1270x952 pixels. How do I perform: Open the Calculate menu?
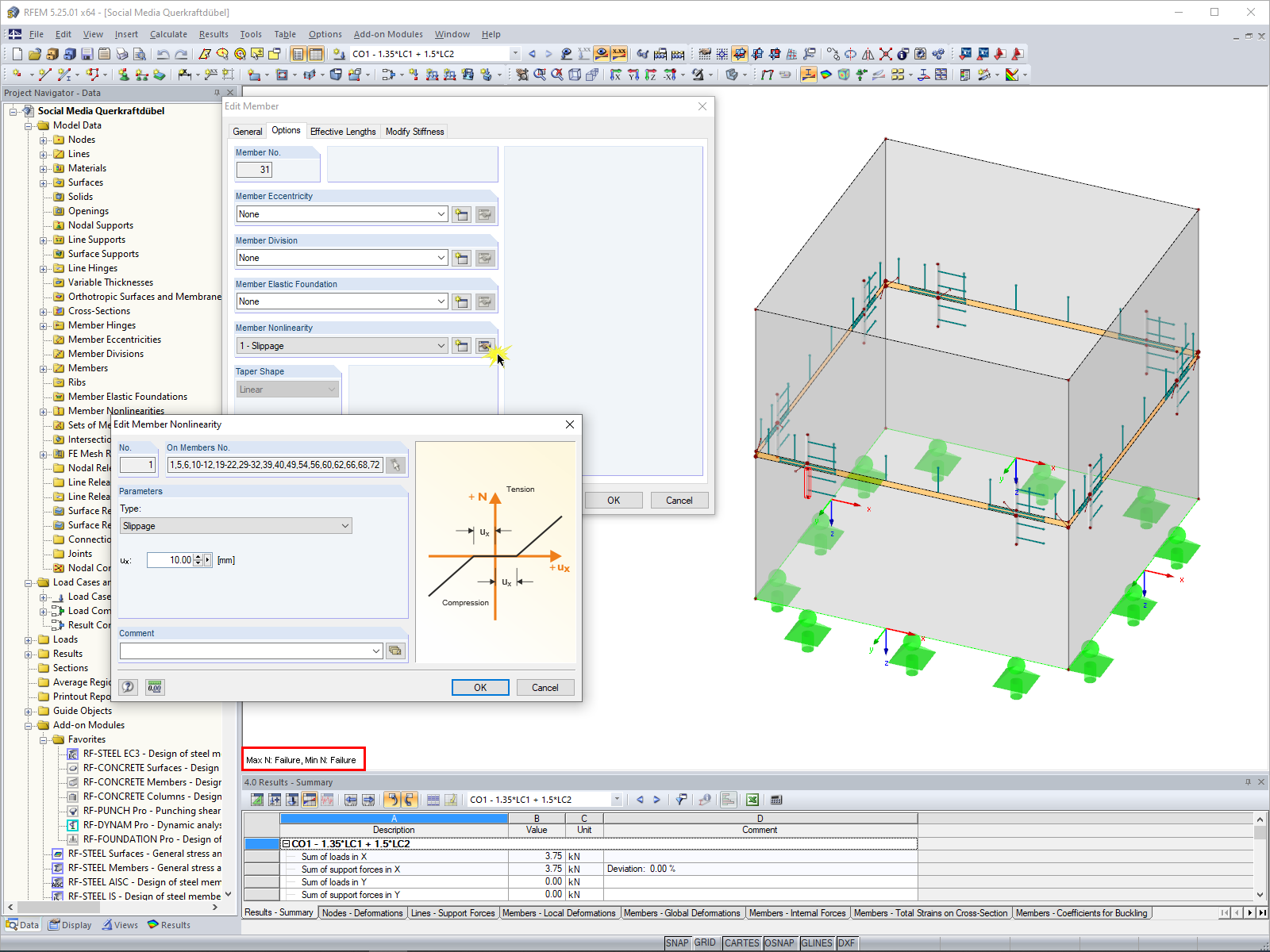tap(168, 34)
